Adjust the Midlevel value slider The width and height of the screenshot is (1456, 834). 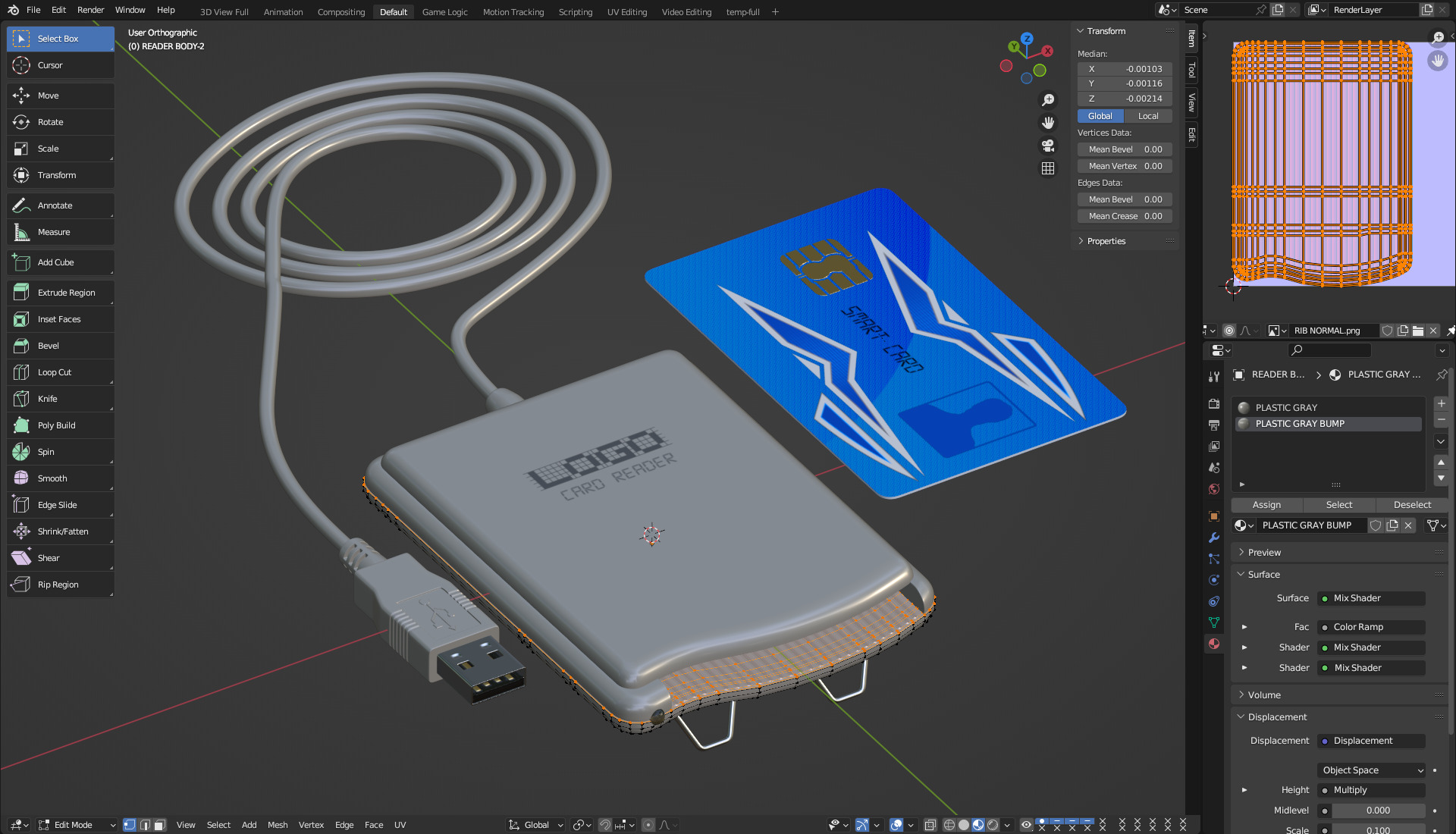pos(1378,810)
